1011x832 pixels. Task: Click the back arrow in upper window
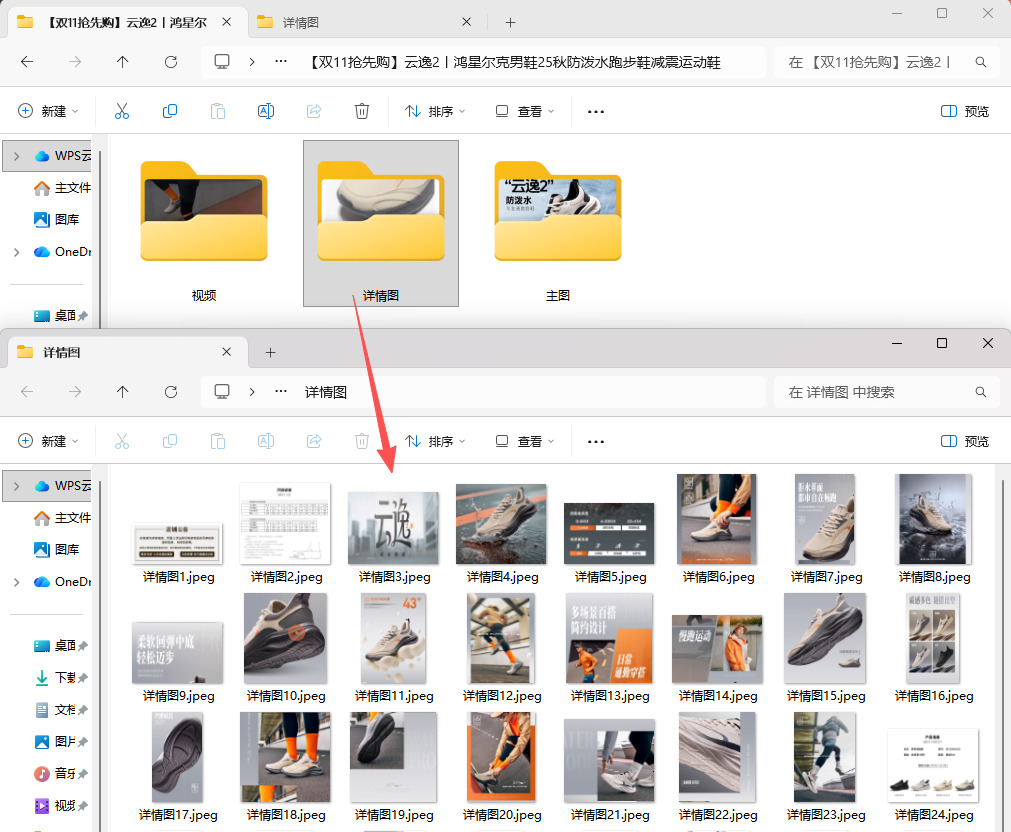(x=27, y=62)
